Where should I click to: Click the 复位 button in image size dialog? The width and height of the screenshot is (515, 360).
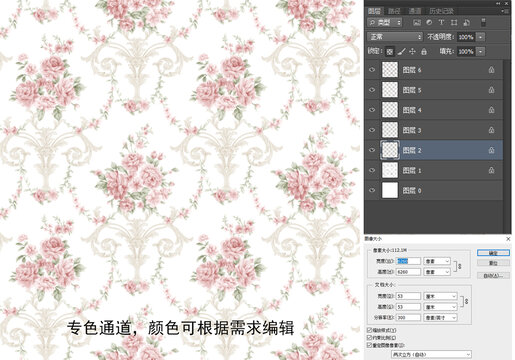[493, 263]
